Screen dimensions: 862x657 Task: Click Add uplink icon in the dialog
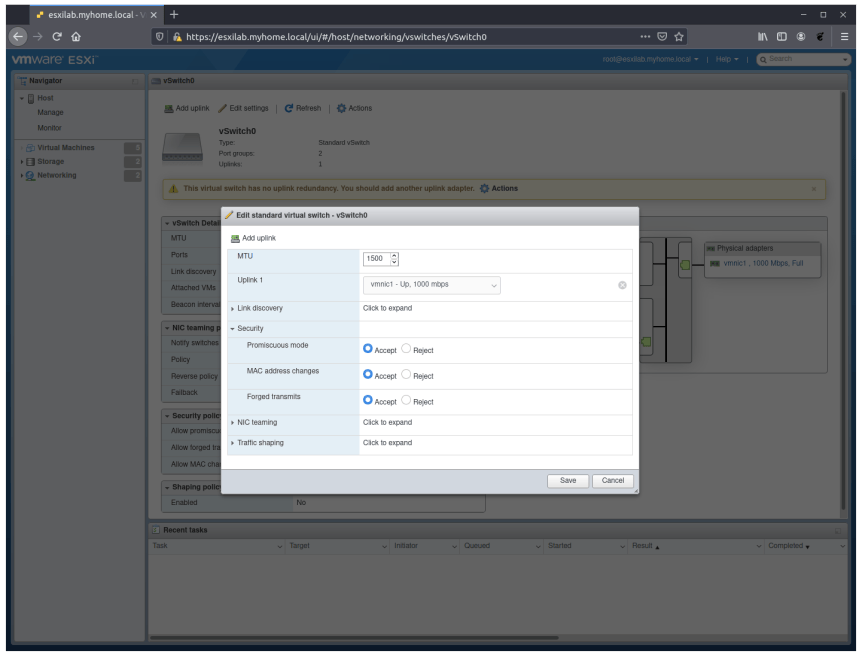tap(235, 239)
